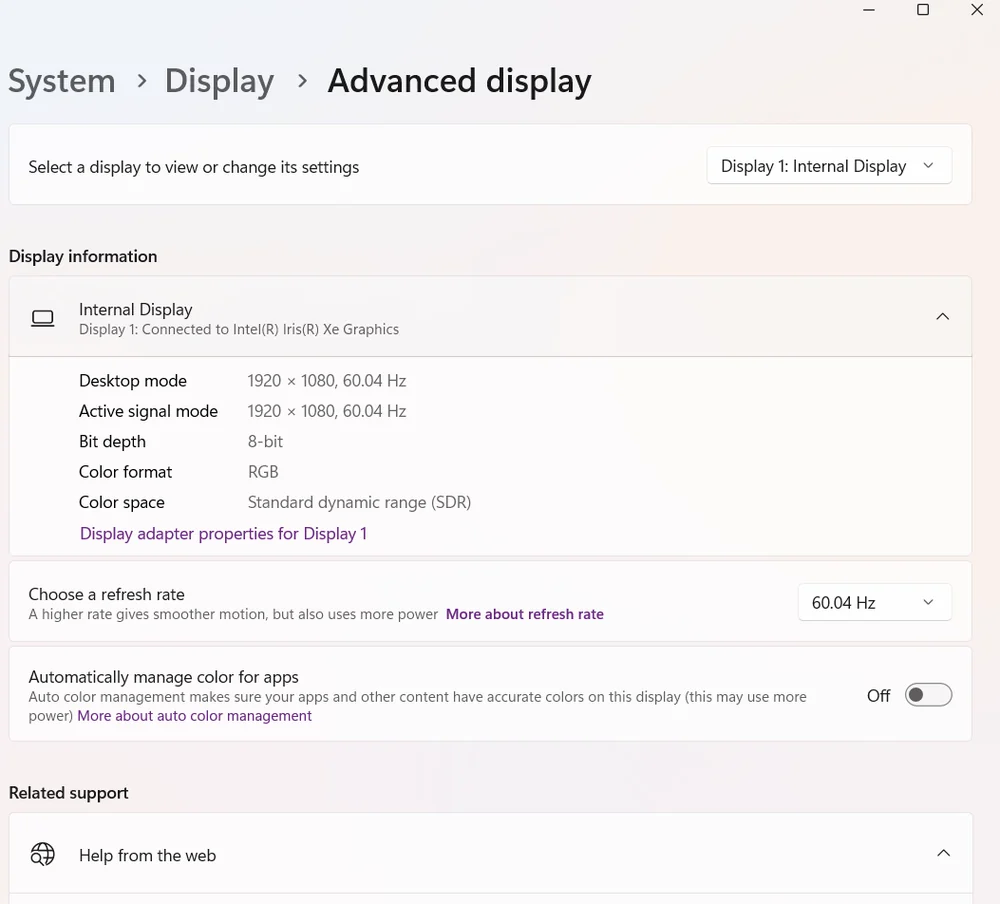The width and height of the screenshot is (1000, 904).
Task: Minimize the Settings window
Action: pyautogui.click(x=869, y=10)
